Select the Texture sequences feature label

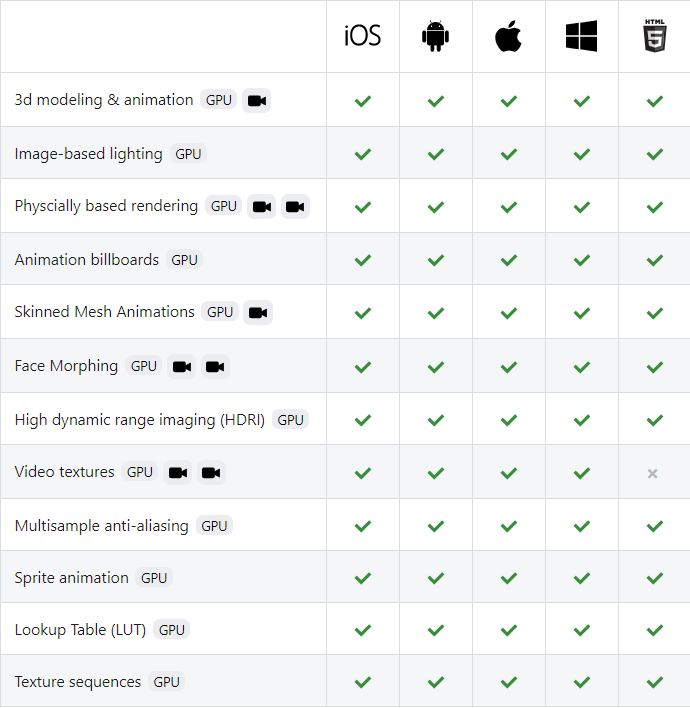coord(78,682)
